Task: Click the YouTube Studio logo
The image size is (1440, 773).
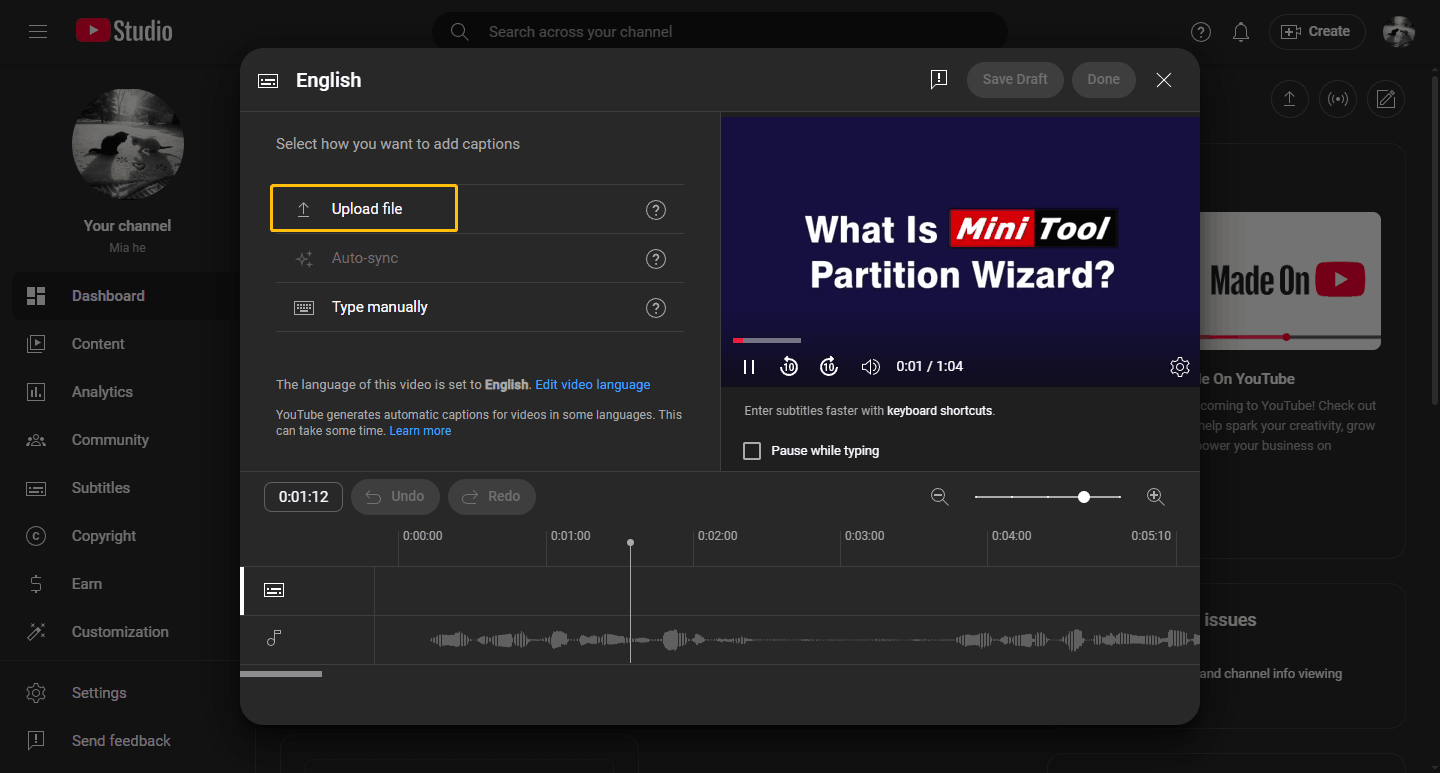Action: click(x=124, y=31)
